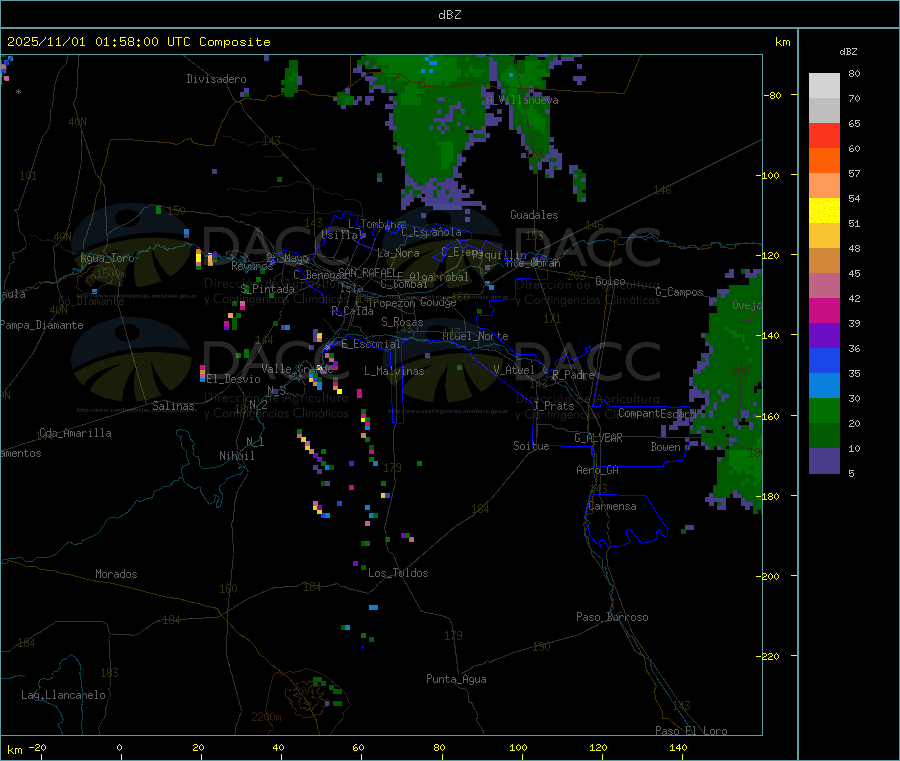The height and width of the screenshot is (761, 900).
Task: Select the El_Desvio place label
Action: pos(234,379)
